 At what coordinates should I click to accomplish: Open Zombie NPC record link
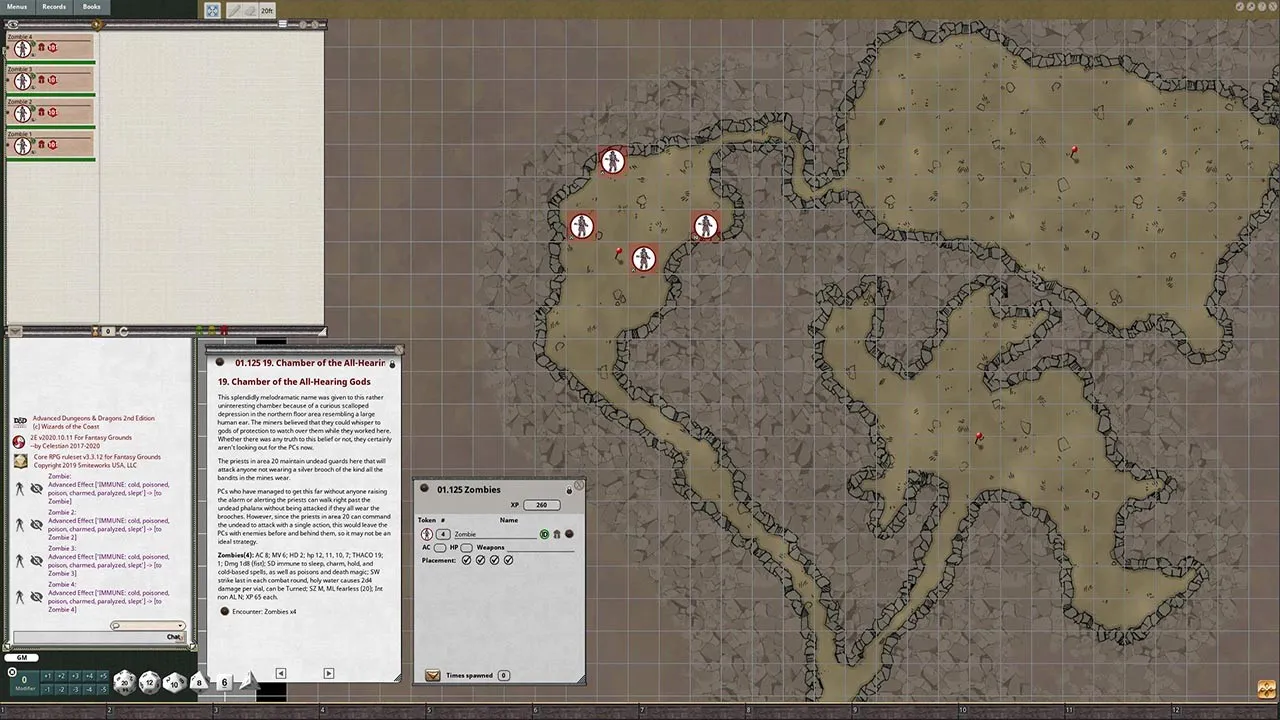point(569,534)
